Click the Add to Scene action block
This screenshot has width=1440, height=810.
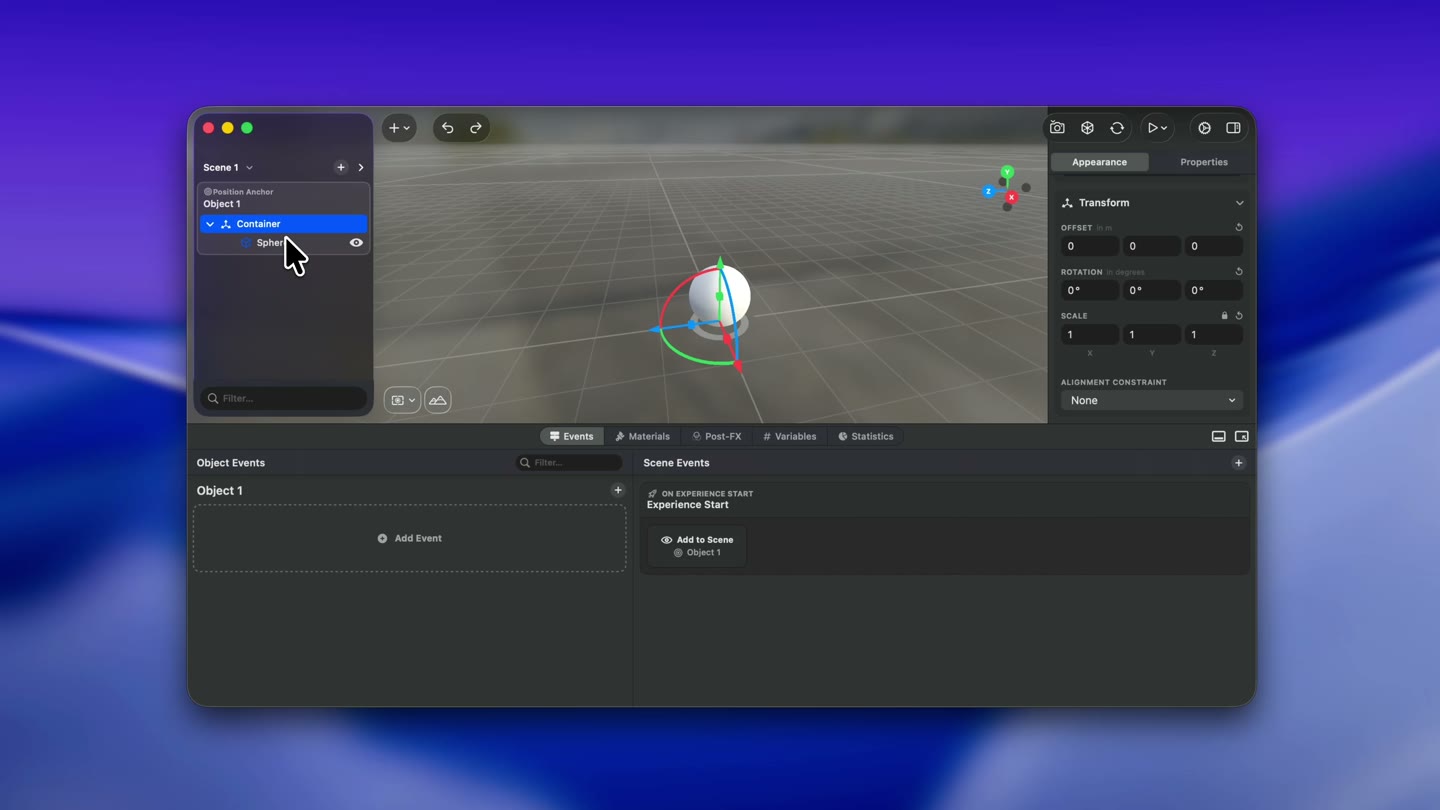click(x=696, y=546)
